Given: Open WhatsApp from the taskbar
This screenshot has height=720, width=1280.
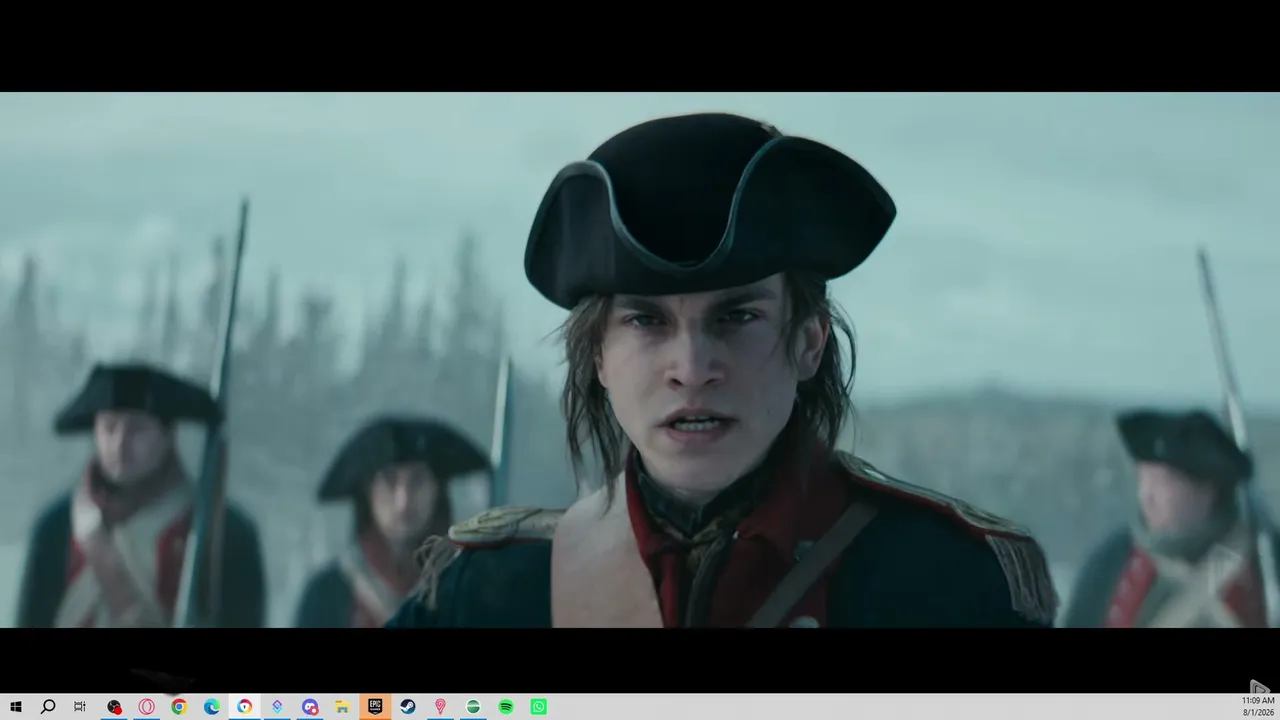Looking at the screenshot, I should tap(539, 707).
